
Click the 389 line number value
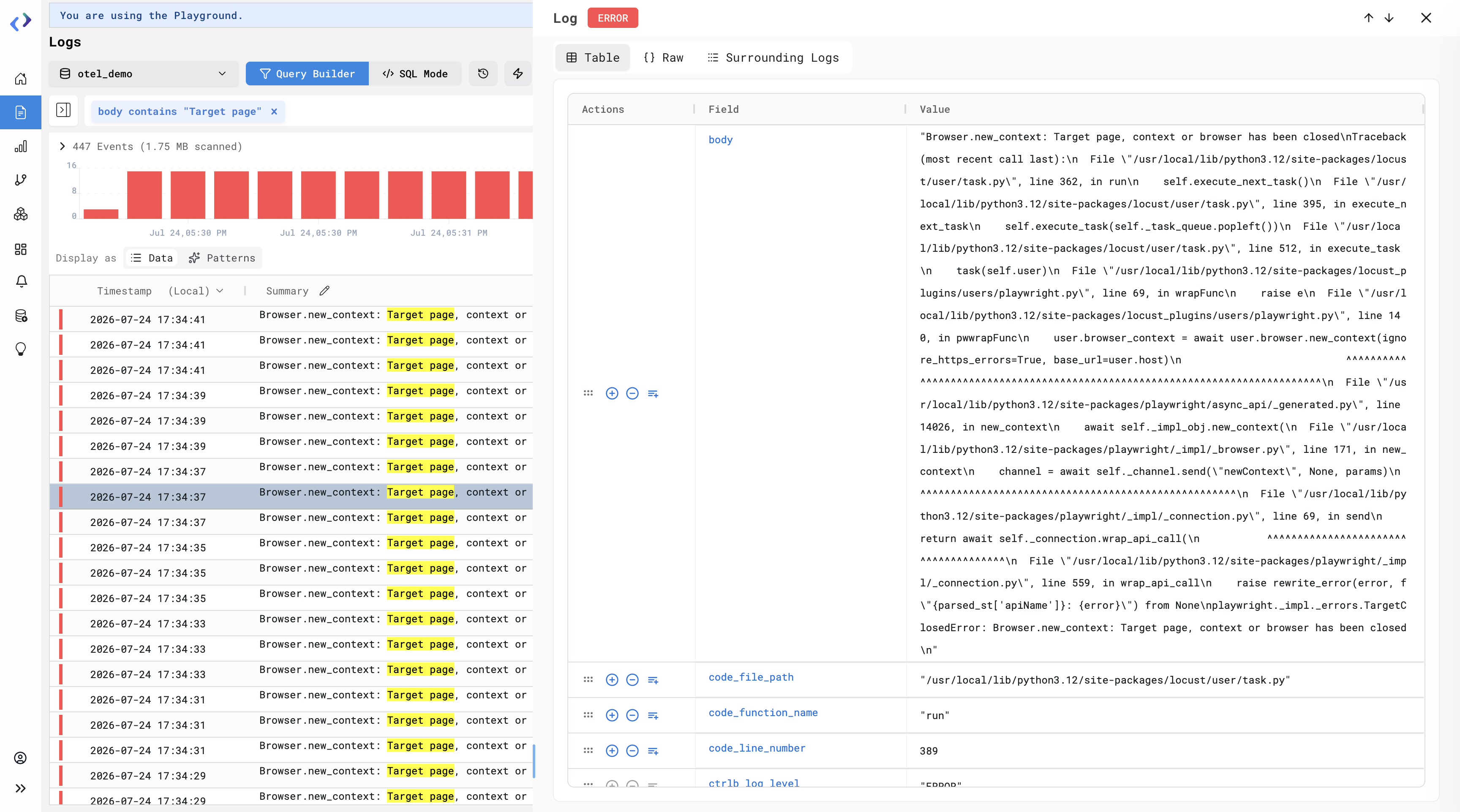(x=929, y=751)
